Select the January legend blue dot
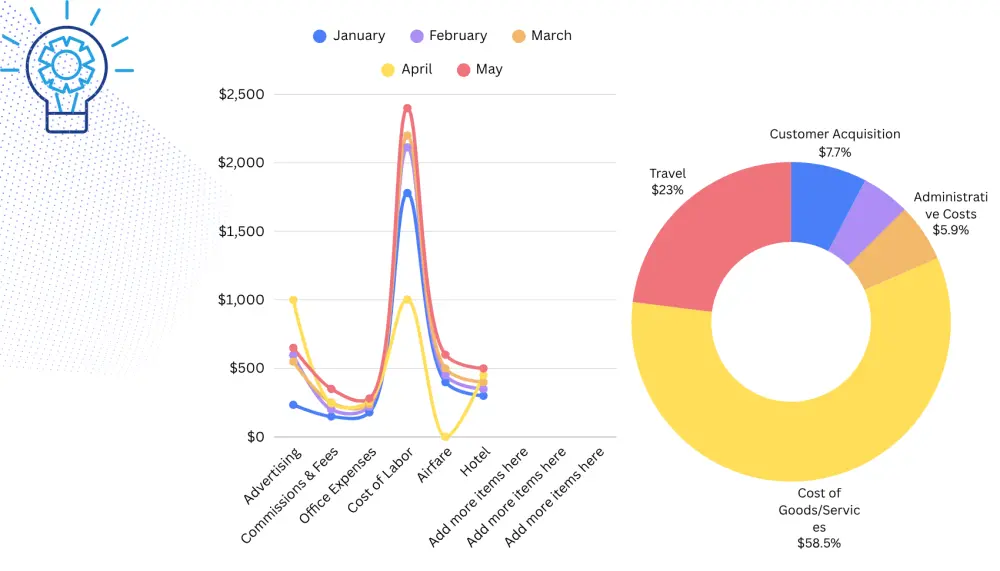Screen dimensions: 1000x571 (x=320, y=36)
